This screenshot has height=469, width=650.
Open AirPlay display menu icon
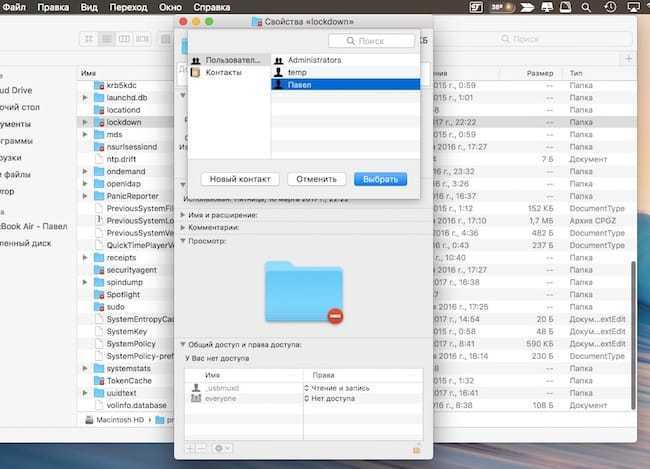[x=633, y=7]
